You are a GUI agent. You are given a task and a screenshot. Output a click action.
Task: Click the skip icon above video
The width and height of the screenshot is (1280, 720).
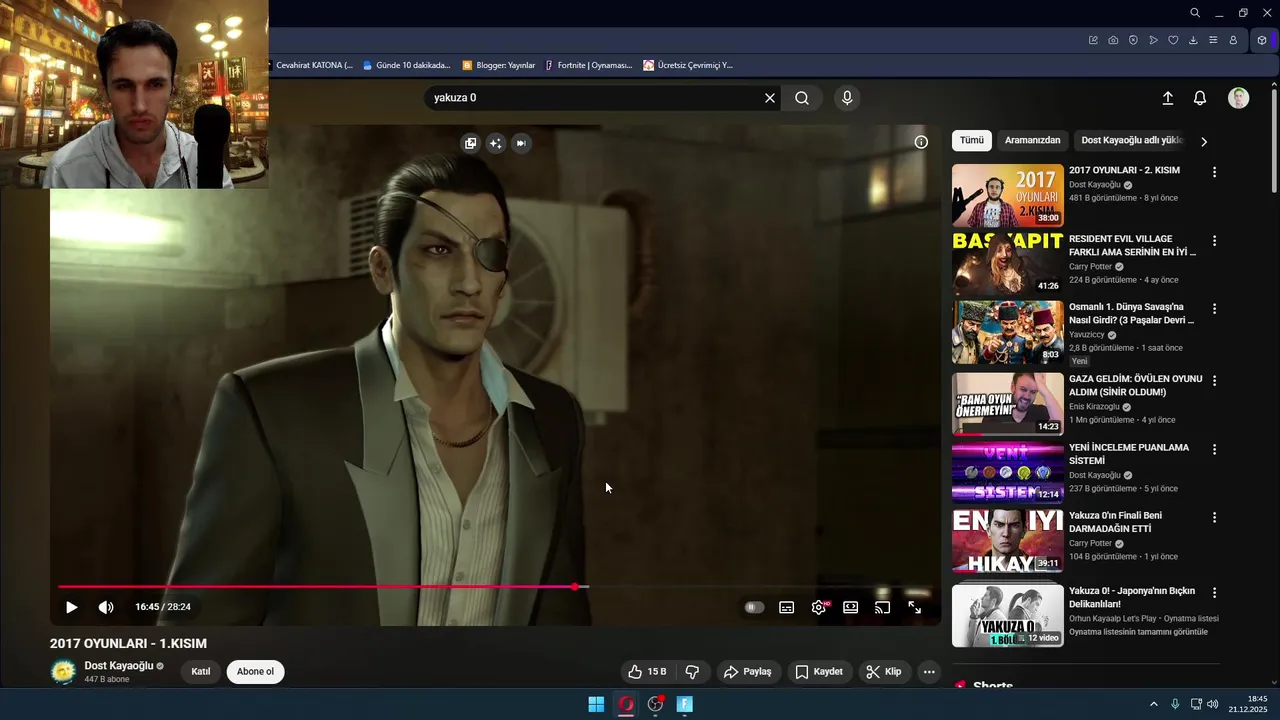pyautogui.click(x=520, y=143)
